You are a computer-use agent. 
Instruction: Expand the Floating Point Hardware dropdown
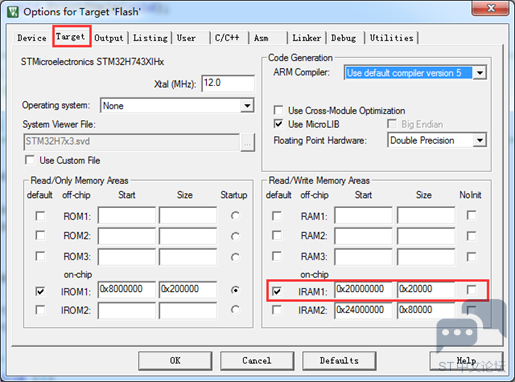pos(480,140)
